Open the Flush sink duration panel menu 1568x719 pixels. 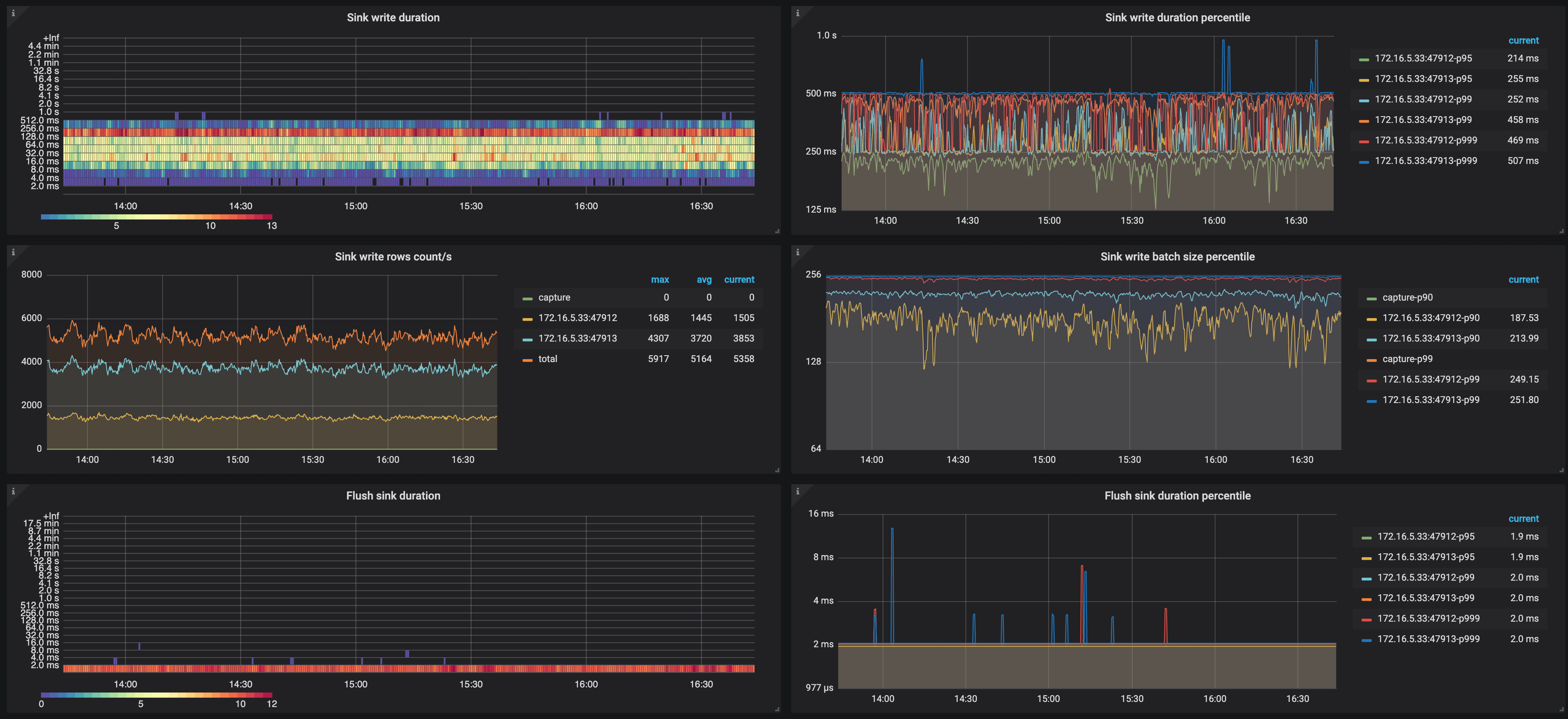(x=393, y=495)
